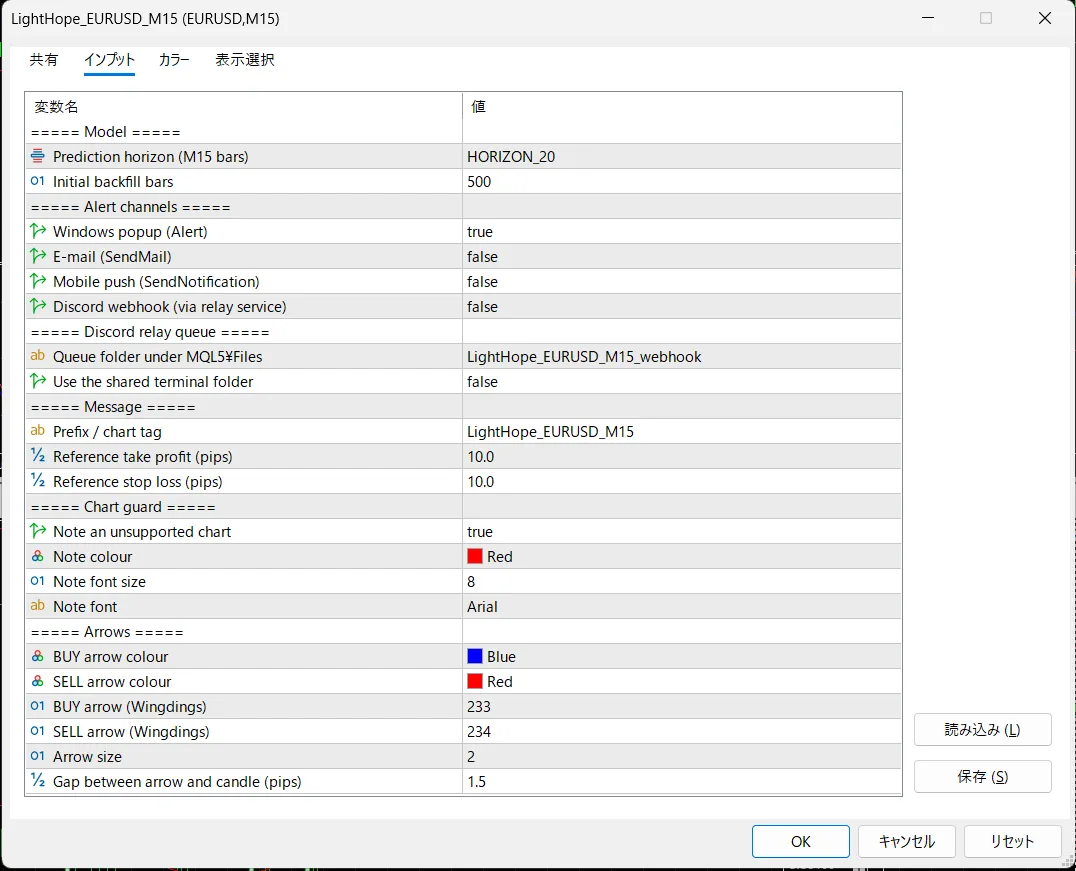1076x871 pixels.
Task: Open the BUY arrow colour Blue dropdown
Action: (x=681, y=656)
